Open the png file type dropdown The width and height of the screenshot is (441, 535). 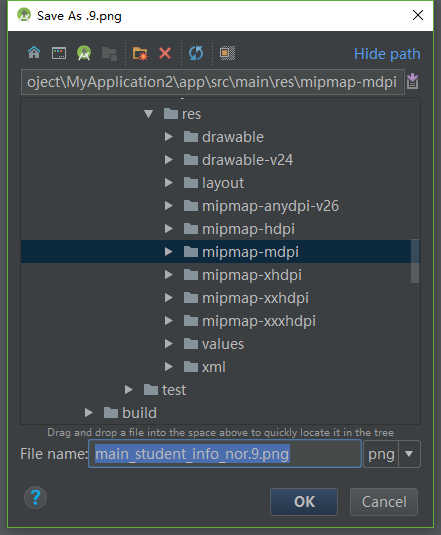(x=409, y=454)
